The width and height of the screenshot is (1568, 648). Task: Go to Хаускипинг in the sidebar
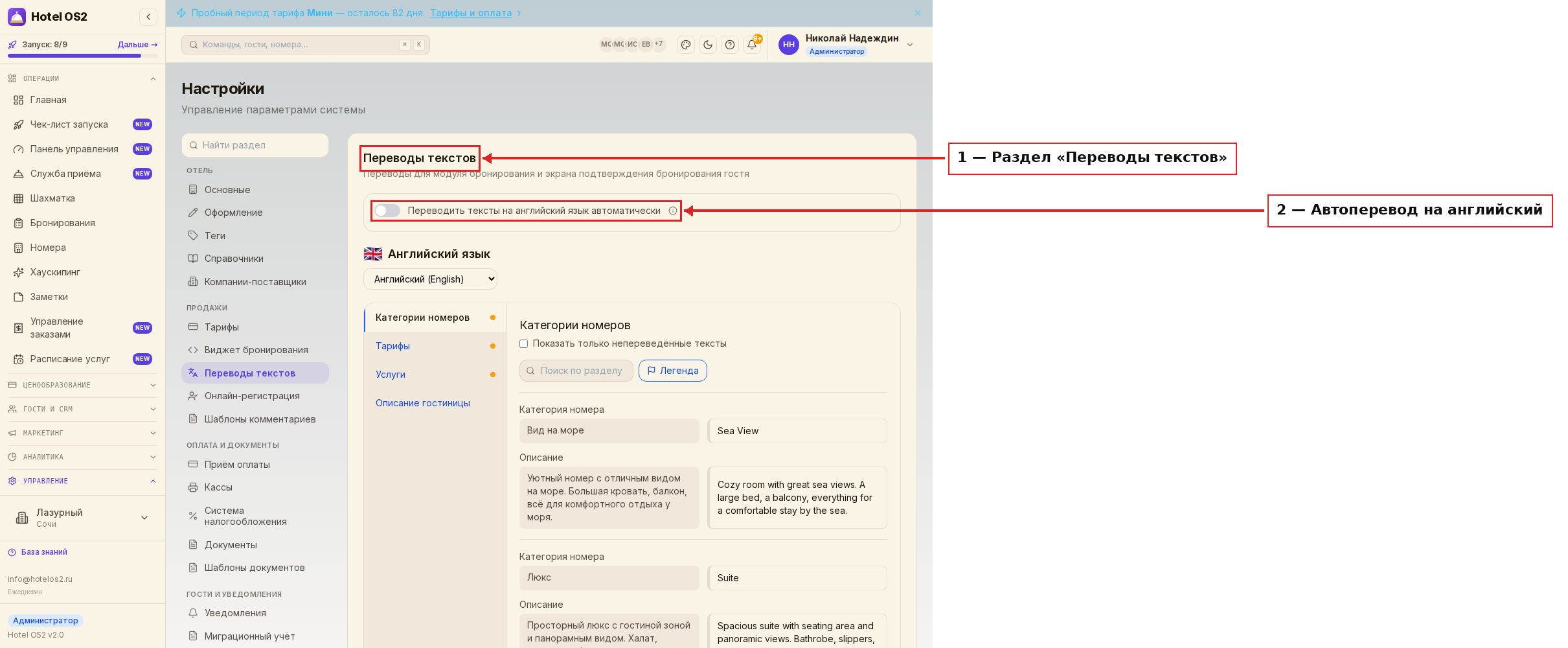click(83, 272)
